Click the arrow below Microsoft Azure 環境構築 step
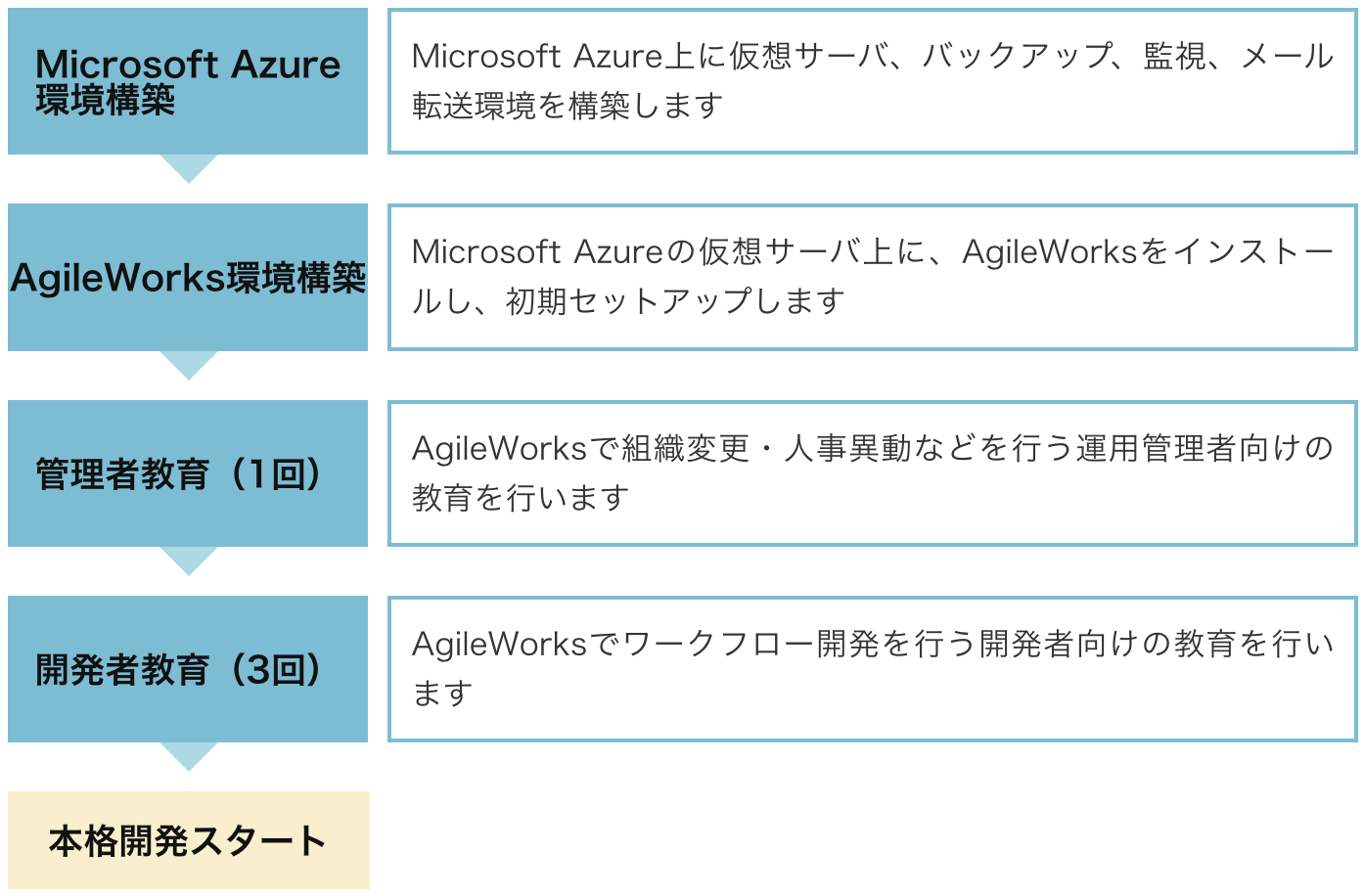 coord(188,167)
